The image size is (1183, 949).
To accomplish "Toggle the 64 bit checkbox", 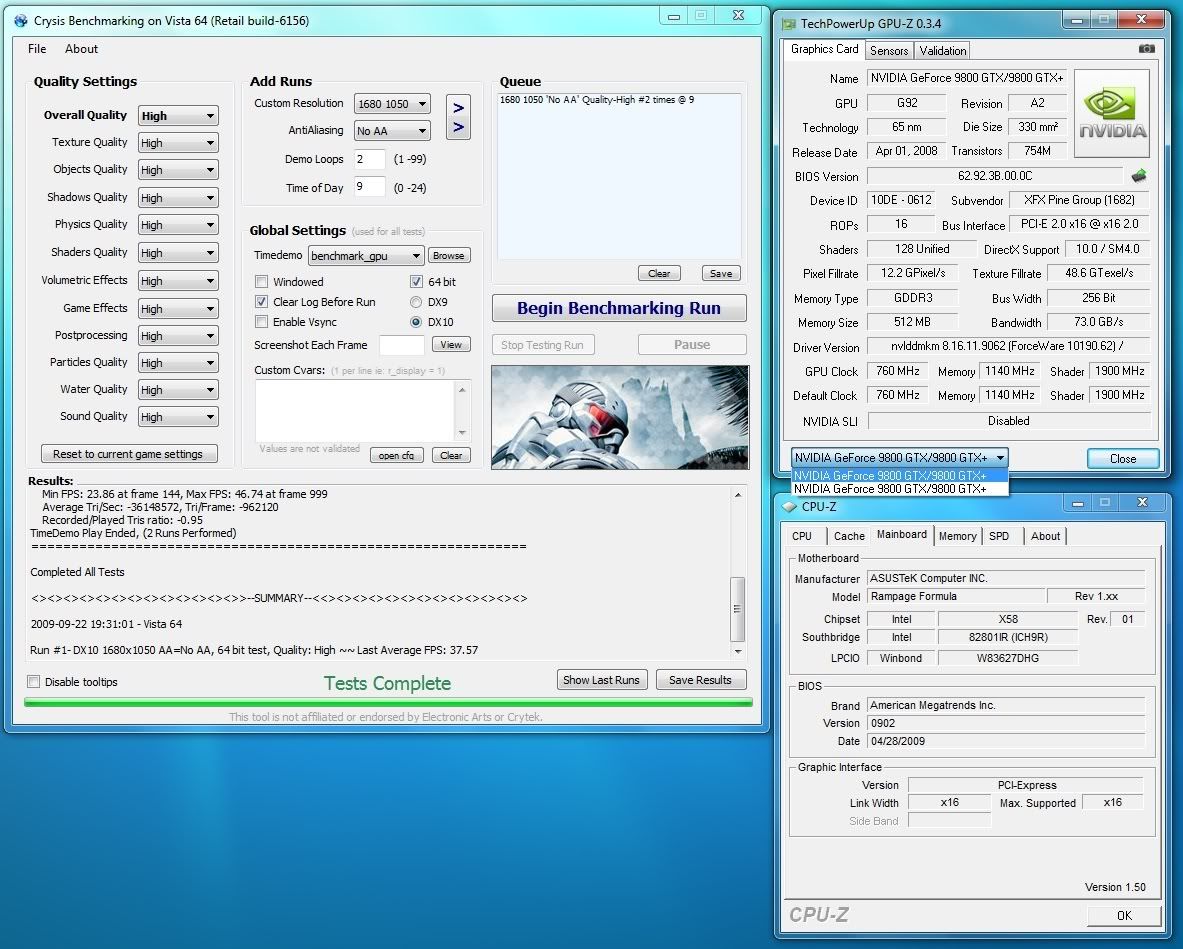I will pyautogui.click(x=416, y=281).
